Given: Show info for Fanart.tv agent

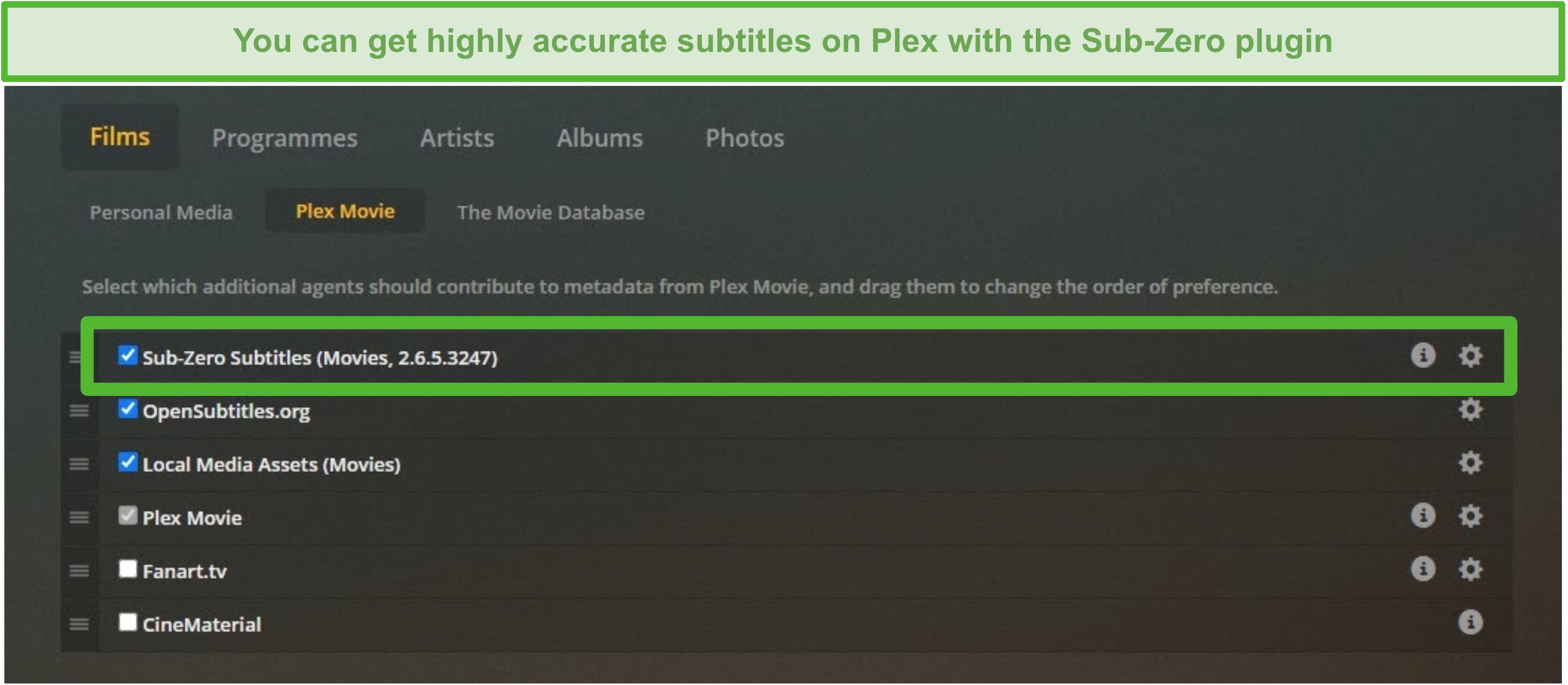Looking at the screenshot, I should click(1423, 569).
